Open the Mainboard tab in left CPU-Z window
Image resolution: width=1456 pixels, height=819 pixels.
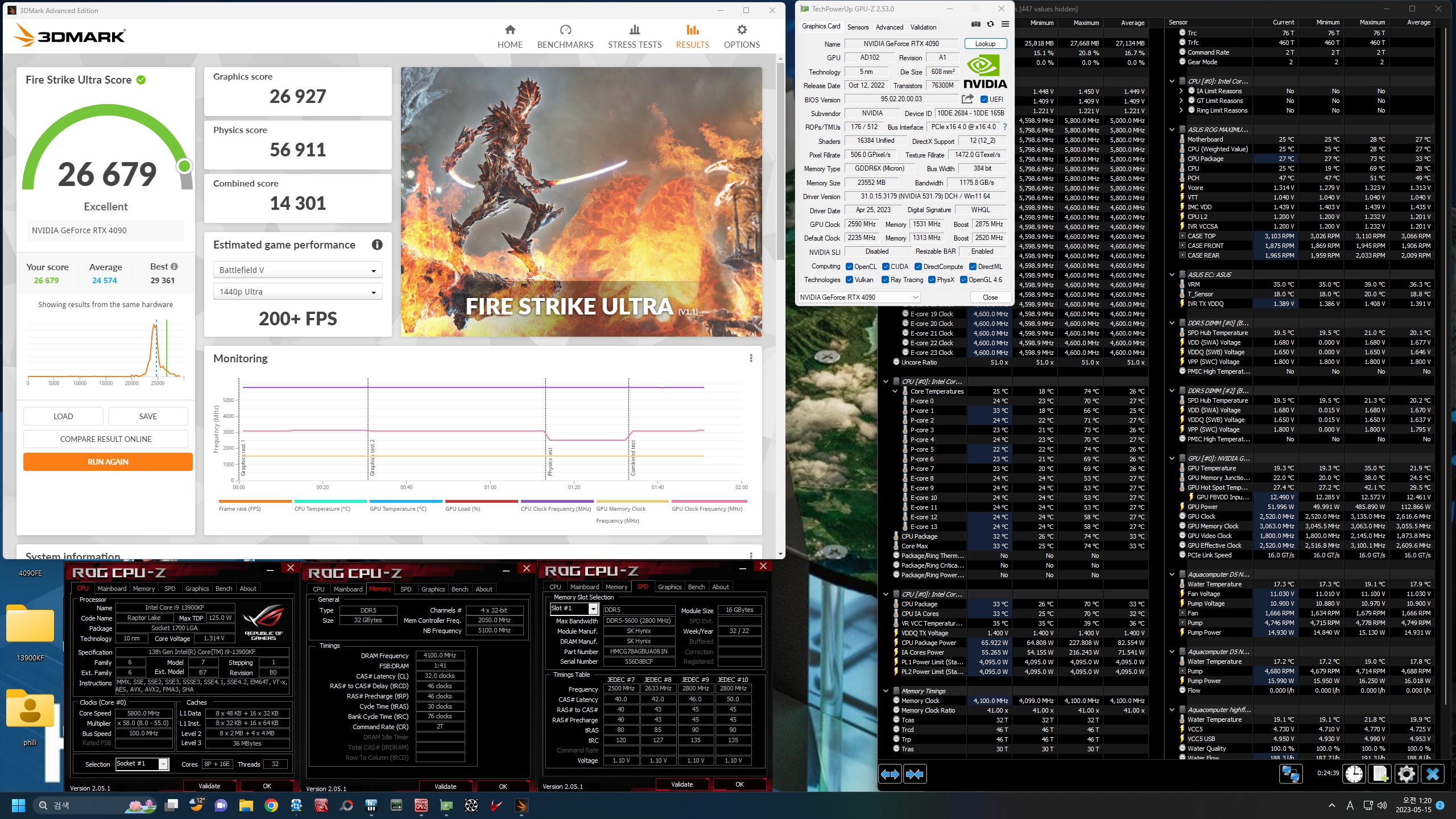[x=112, y=588]
